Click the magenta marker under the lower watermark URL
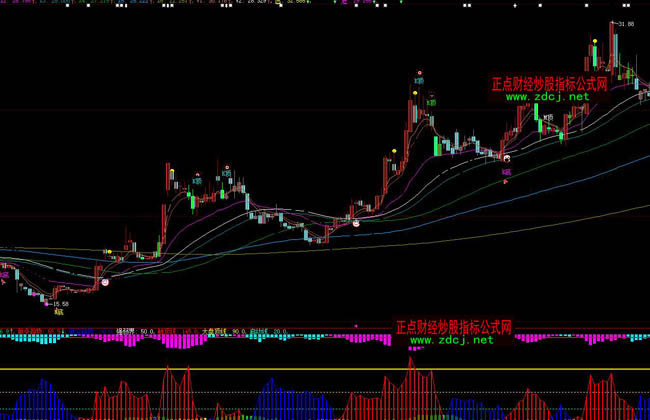This screenshot has width=650, height=420. click(x=414, y=349)
